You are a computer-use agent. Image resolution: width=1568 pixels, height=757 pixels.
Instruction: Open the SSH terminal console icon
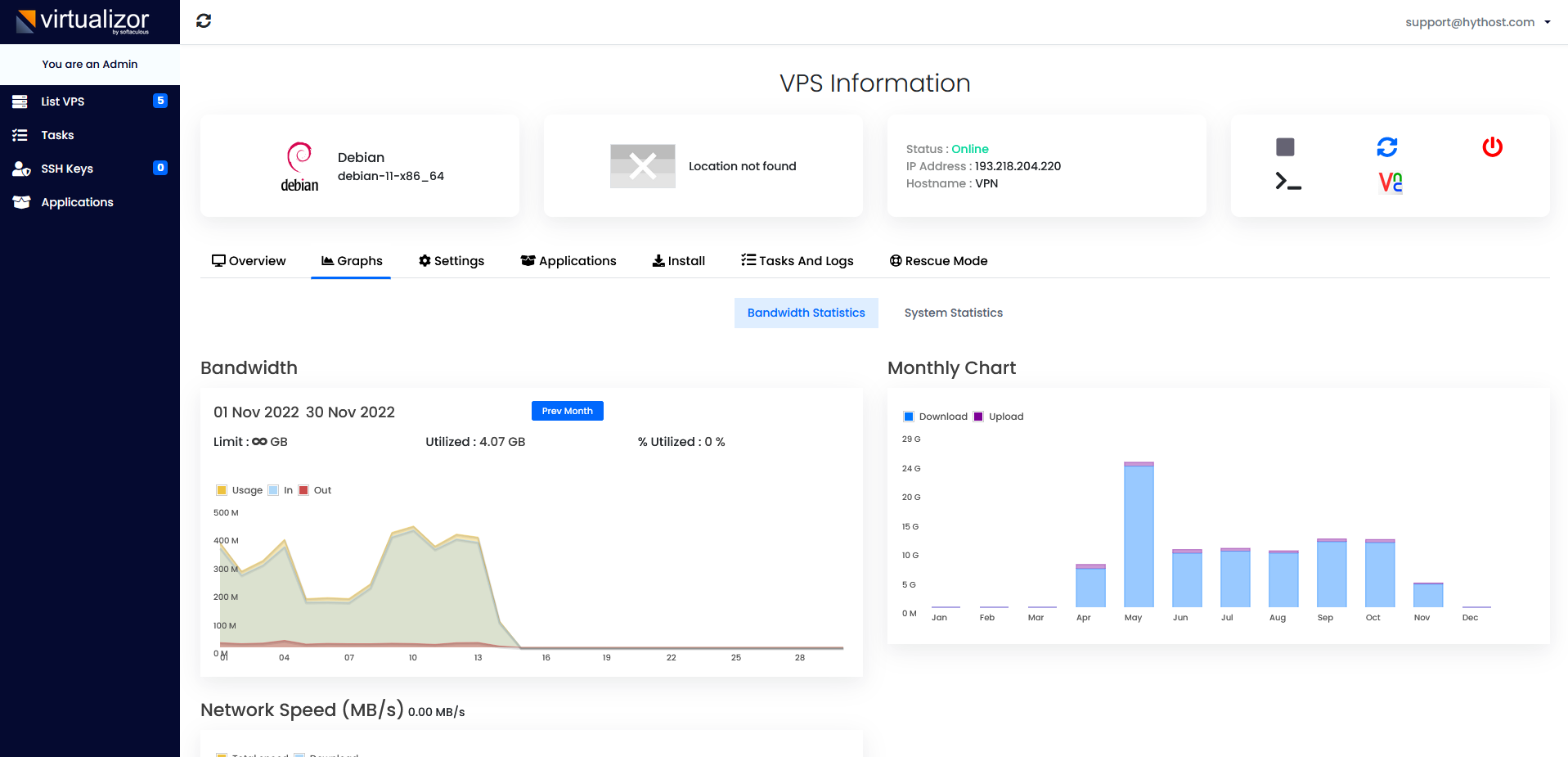tap(1287, 182)
